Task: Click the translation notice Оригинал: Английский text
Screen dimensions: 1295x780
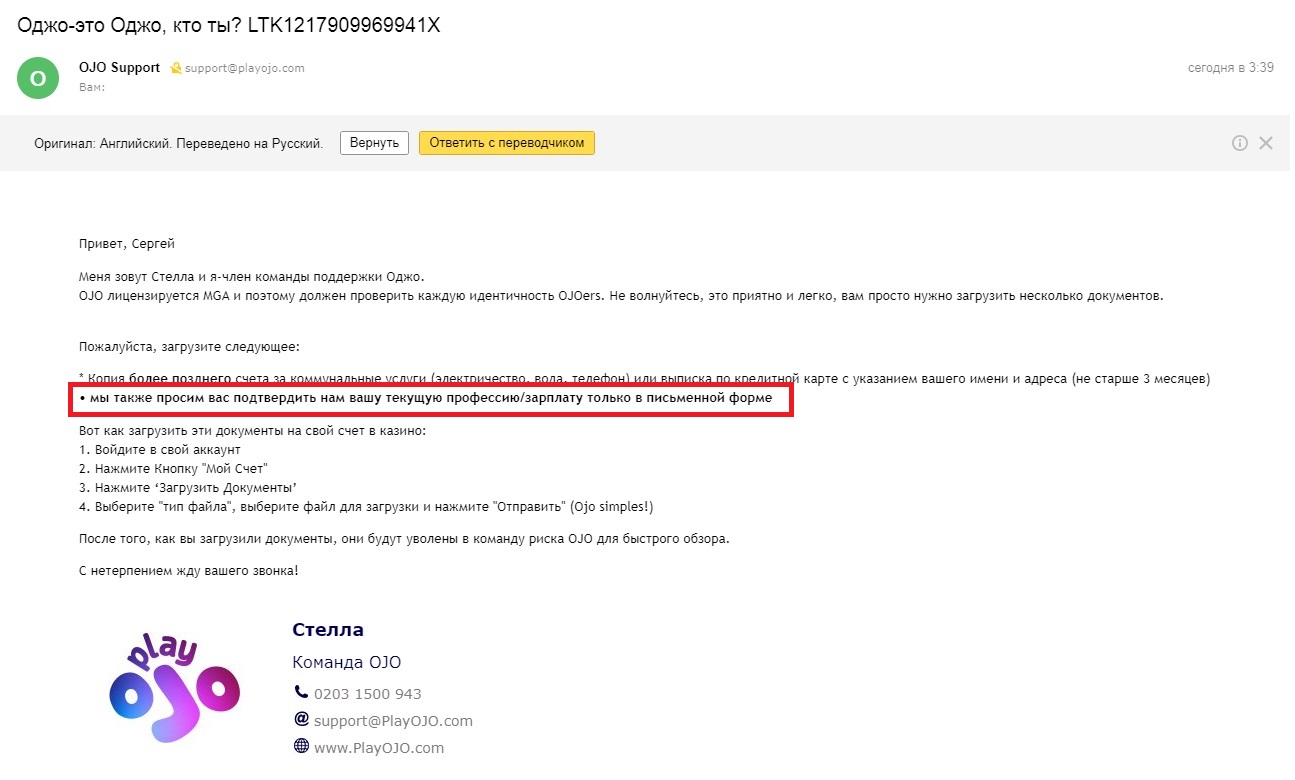Action: [179, 143]
